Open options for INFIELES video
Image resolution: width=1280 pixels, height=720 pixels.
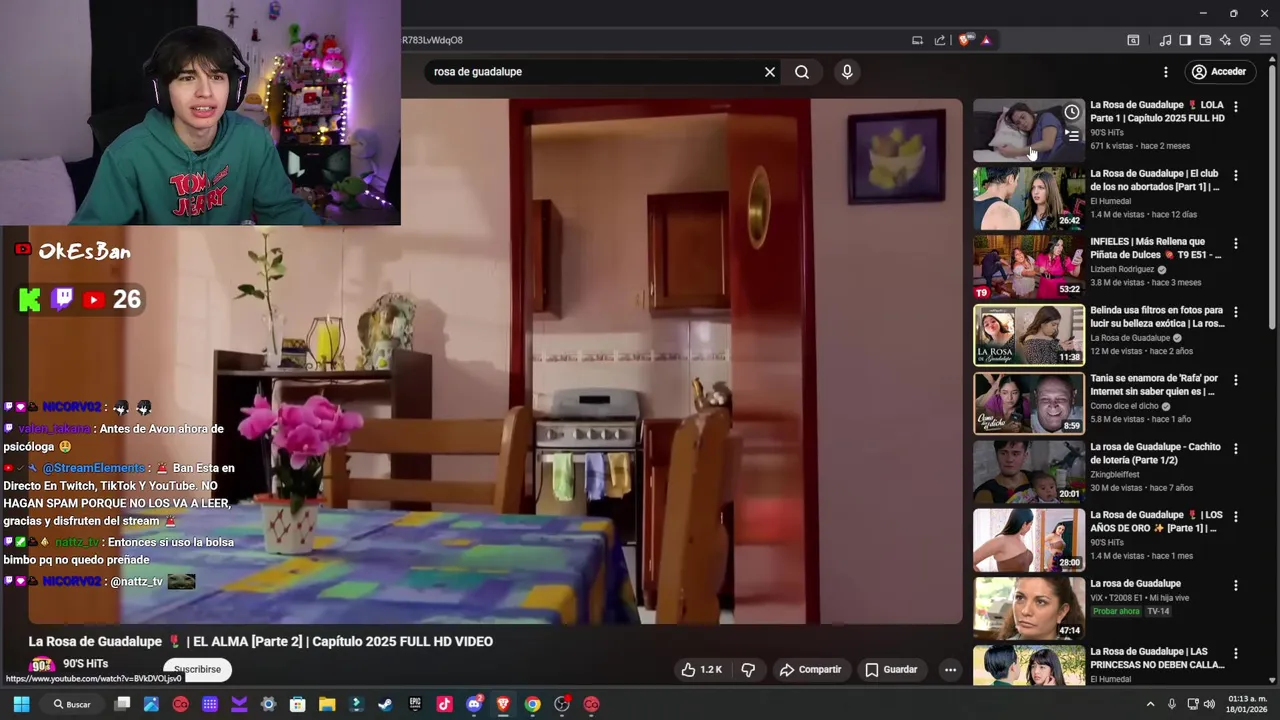point(1236,243)
